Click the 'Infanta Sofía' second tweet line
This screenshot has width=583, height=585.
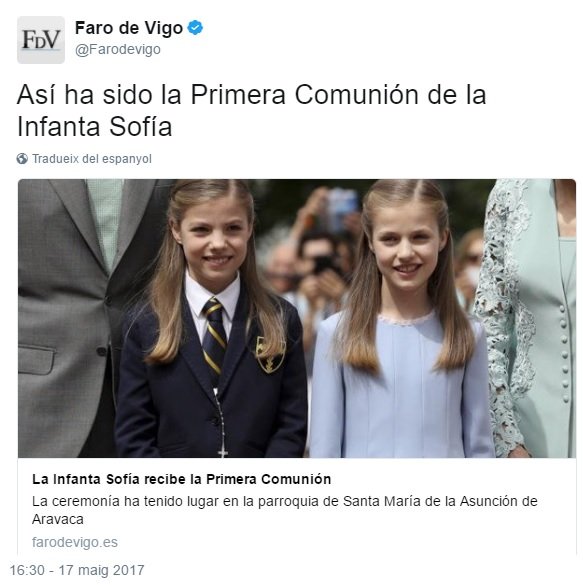coord(94,127)
